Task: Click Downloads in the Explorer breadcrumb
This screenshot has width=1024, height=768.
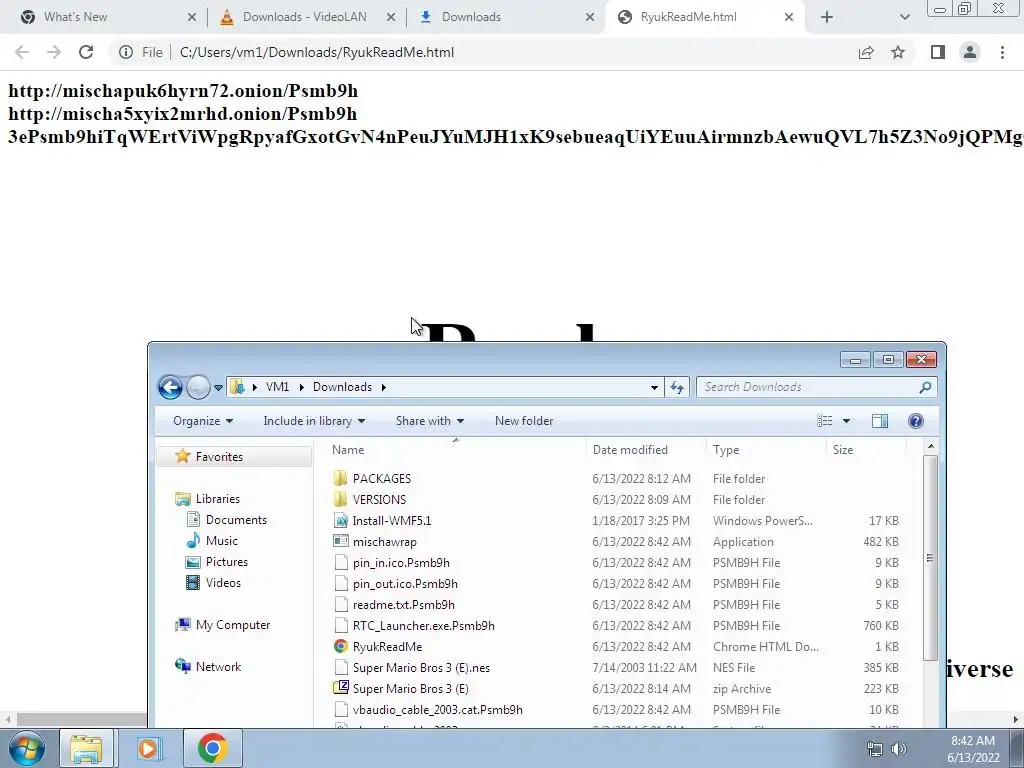Action: point(342,387)
